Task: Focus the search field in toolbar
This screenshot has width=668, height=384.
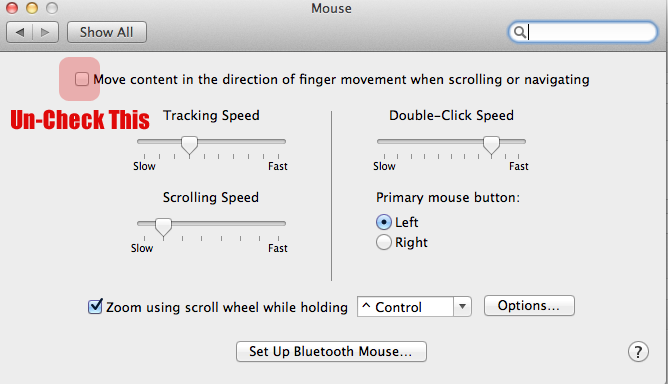Action: 583,32
